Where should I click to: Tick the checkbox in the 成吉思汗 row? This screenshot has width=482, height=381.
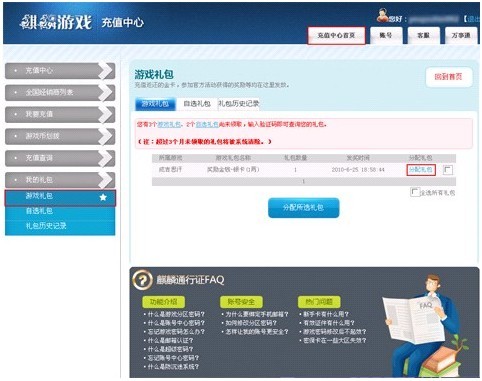[x=448, y=170]
